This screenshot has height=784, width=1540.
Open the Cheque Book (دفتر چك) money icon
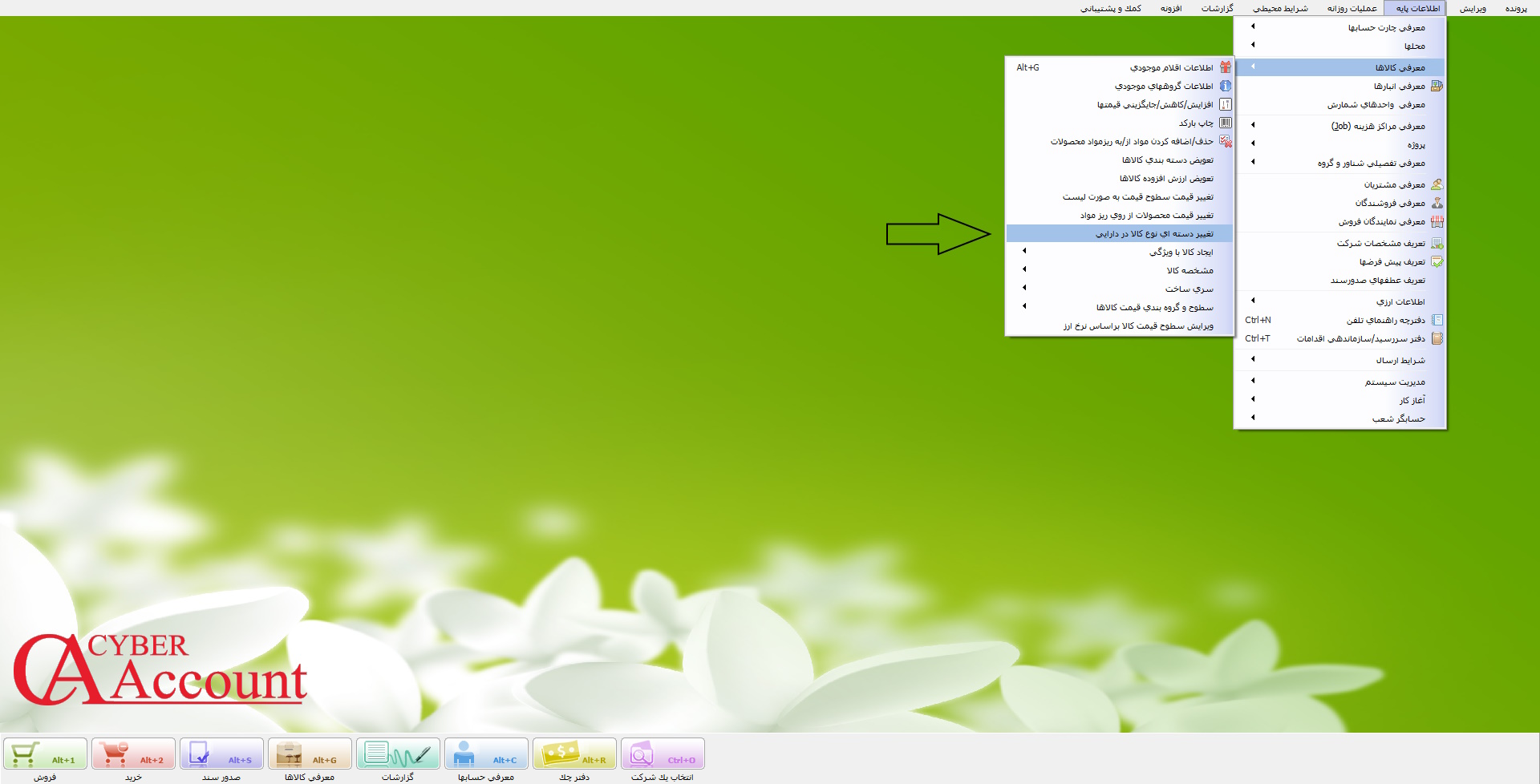click(574, 754)
